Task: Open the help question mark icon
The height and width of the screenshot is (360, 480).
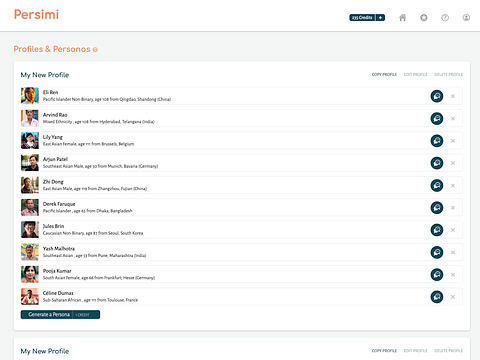Action: point(445,18)
